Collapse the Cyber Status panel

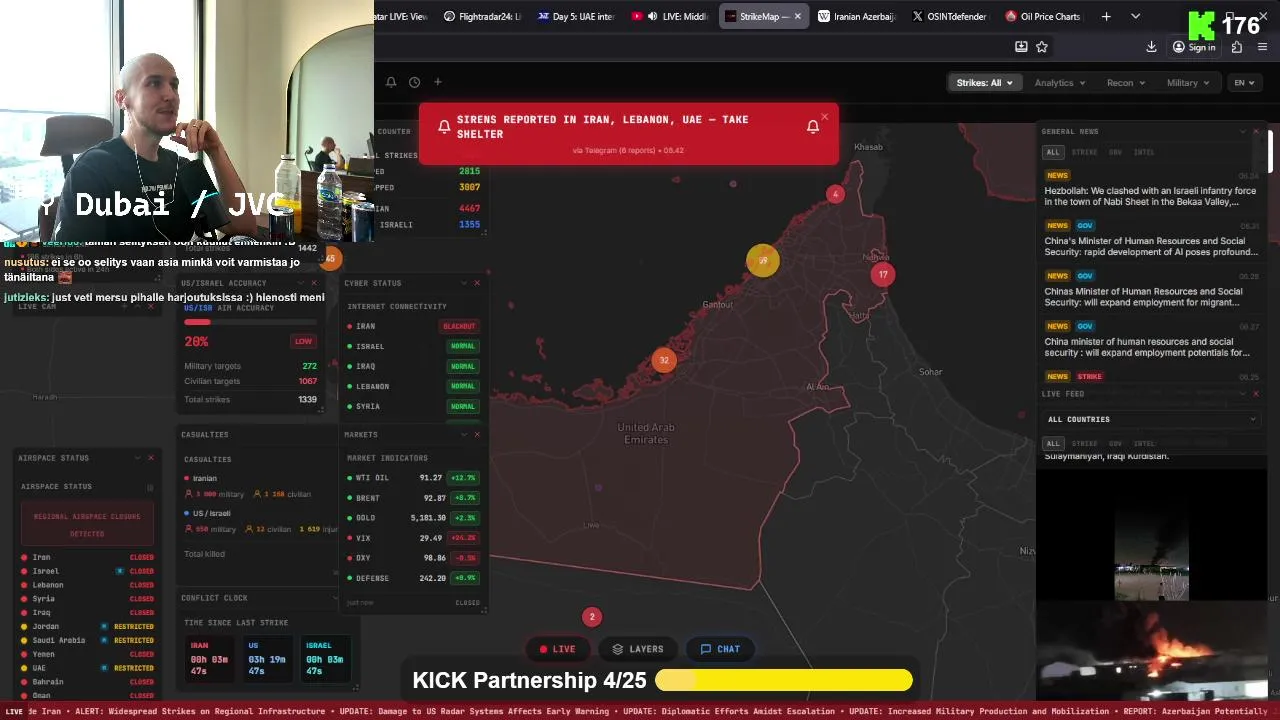pos(462,283)
